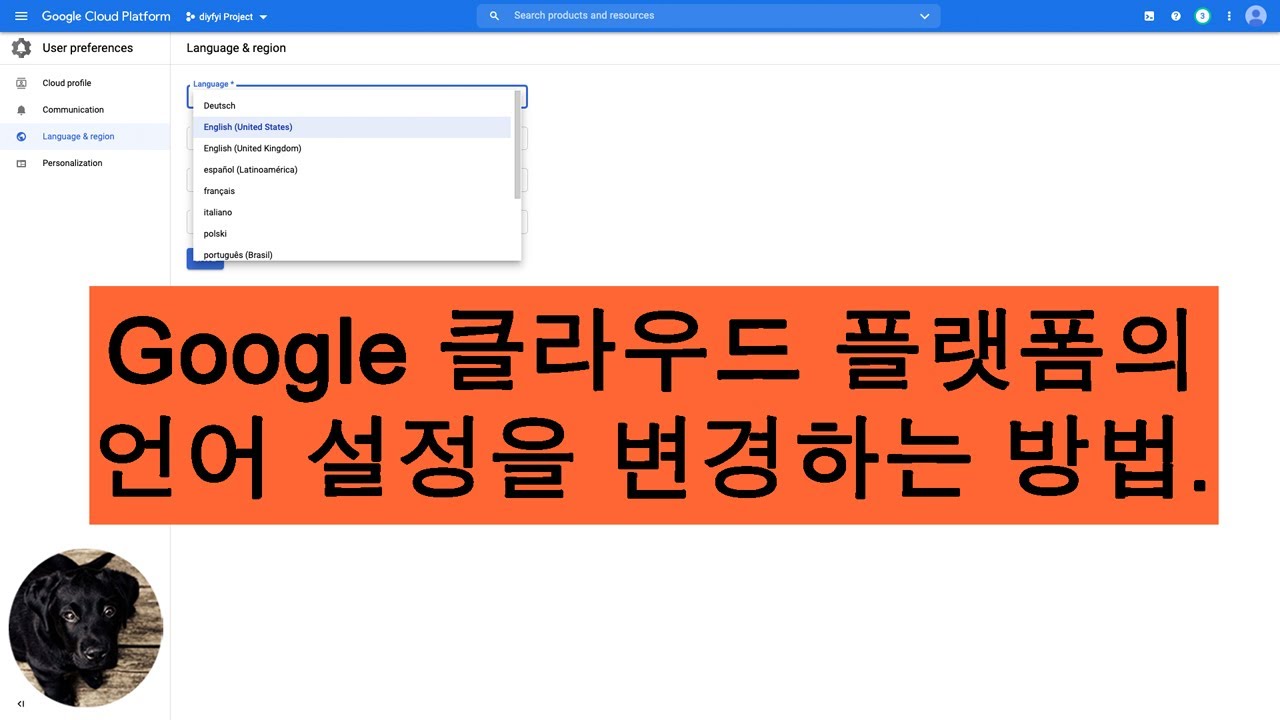Screen dimensions: 1280x720
Task: Choose Deutsch from the language list
Action: pyautogui.click(x=220, y=106)
